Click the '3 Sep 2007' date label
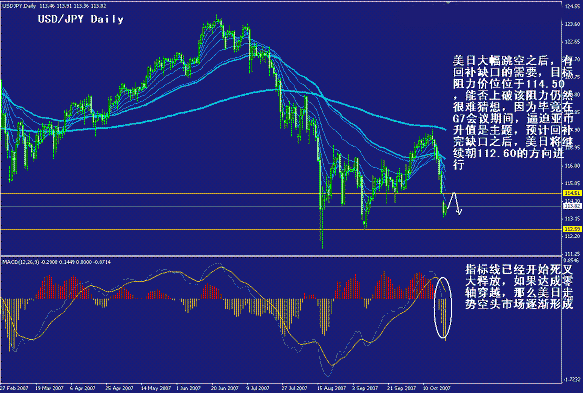The width and height of the screenshot is (583, 394). (x=365, y=388)
